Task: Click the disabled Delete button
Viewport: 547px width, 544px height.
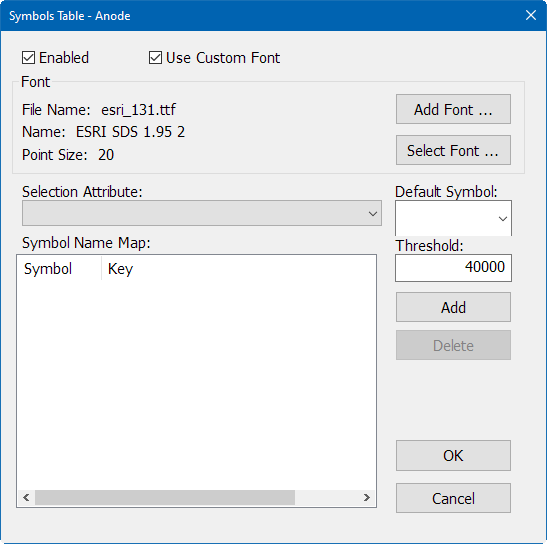Action: [x=453, y=345]
